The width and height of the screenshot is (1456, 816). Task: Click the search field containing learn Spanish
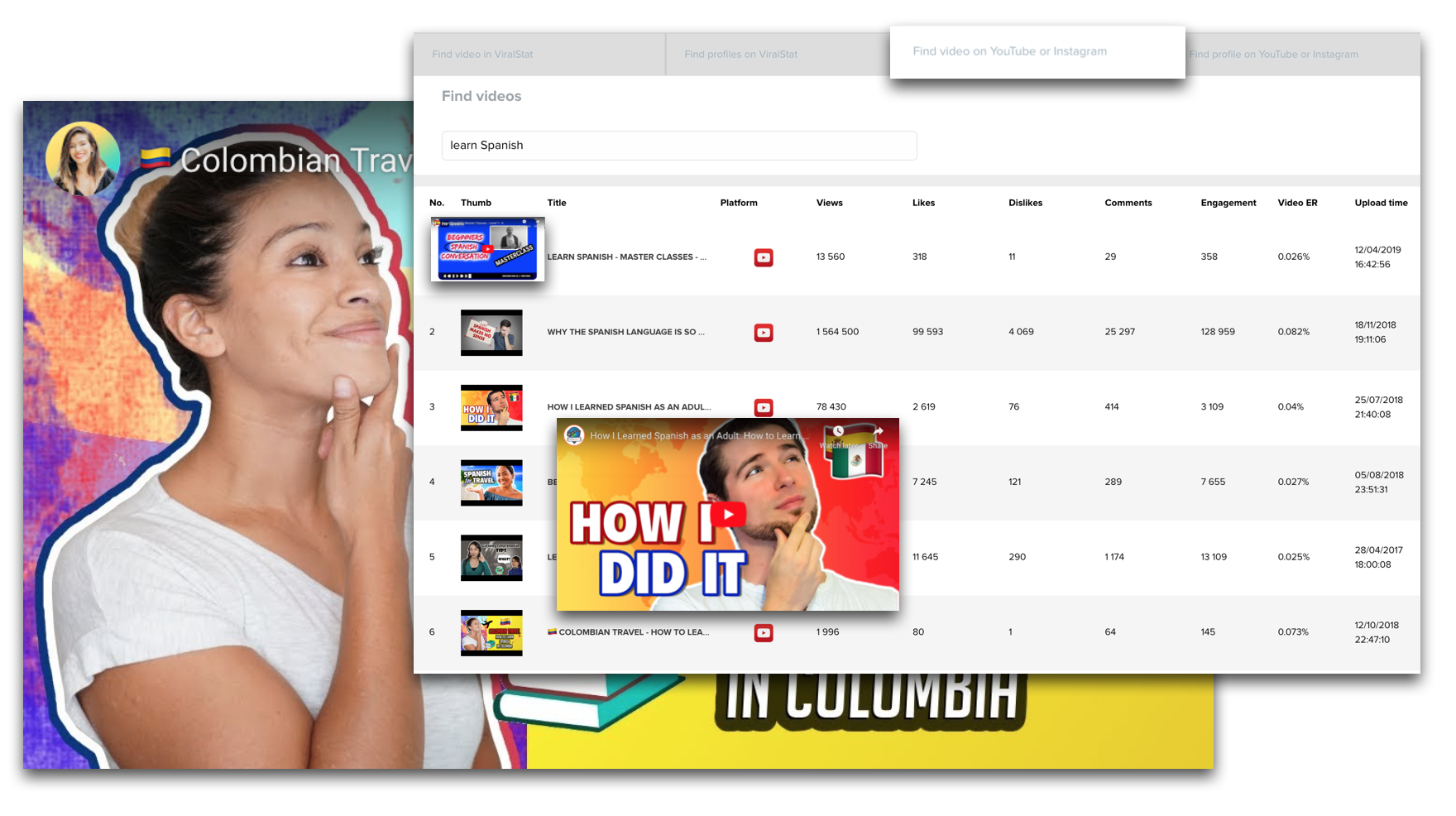tap(679, 146)
